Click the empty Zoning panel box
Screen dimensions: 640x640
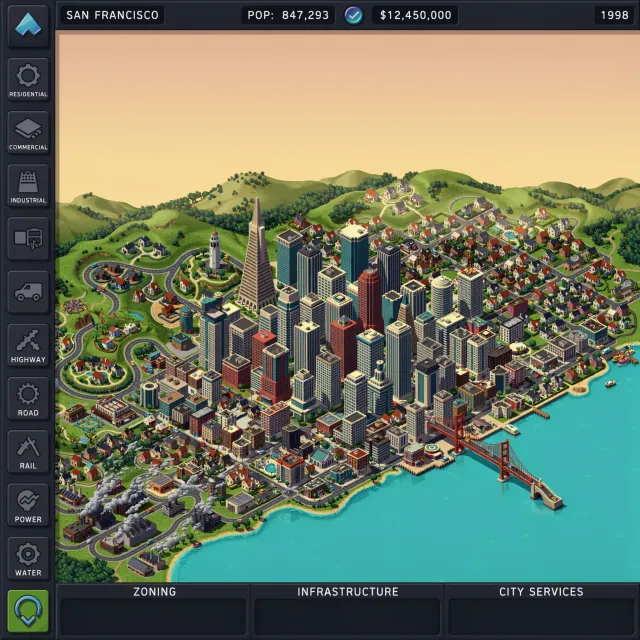tap(153, 616)
